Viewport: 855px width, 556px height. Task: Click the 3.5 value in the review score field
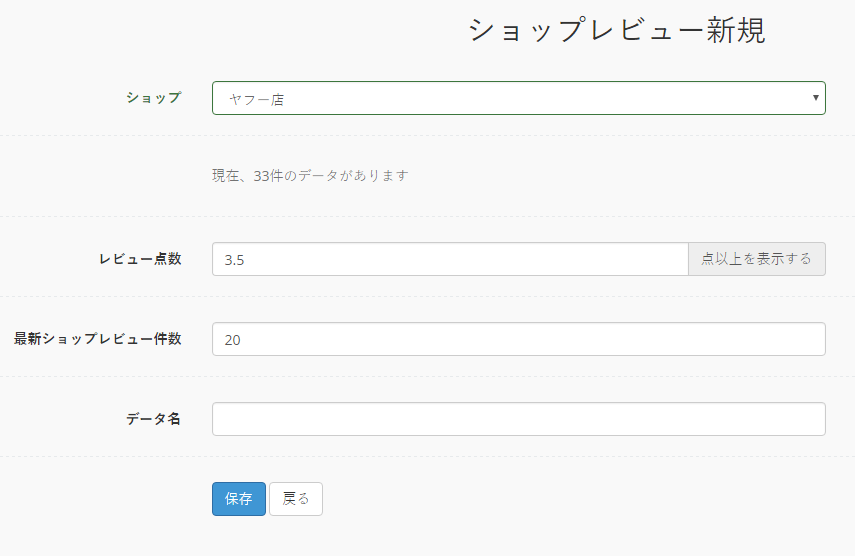coord(234,260)
